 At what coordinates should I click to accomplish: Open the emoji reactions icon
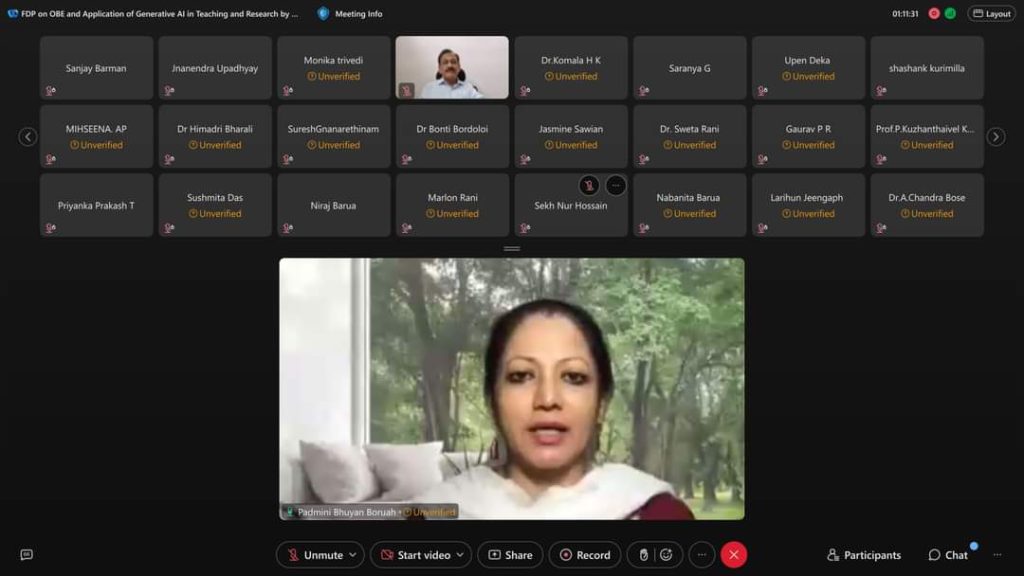coord(666,555)
